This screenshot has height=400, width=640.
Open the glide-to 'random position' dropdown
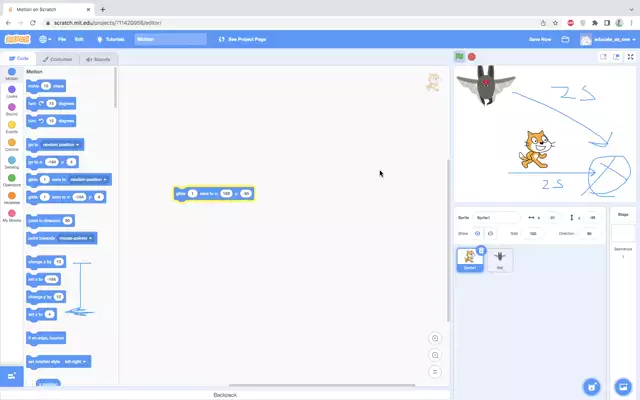point(89,180)
